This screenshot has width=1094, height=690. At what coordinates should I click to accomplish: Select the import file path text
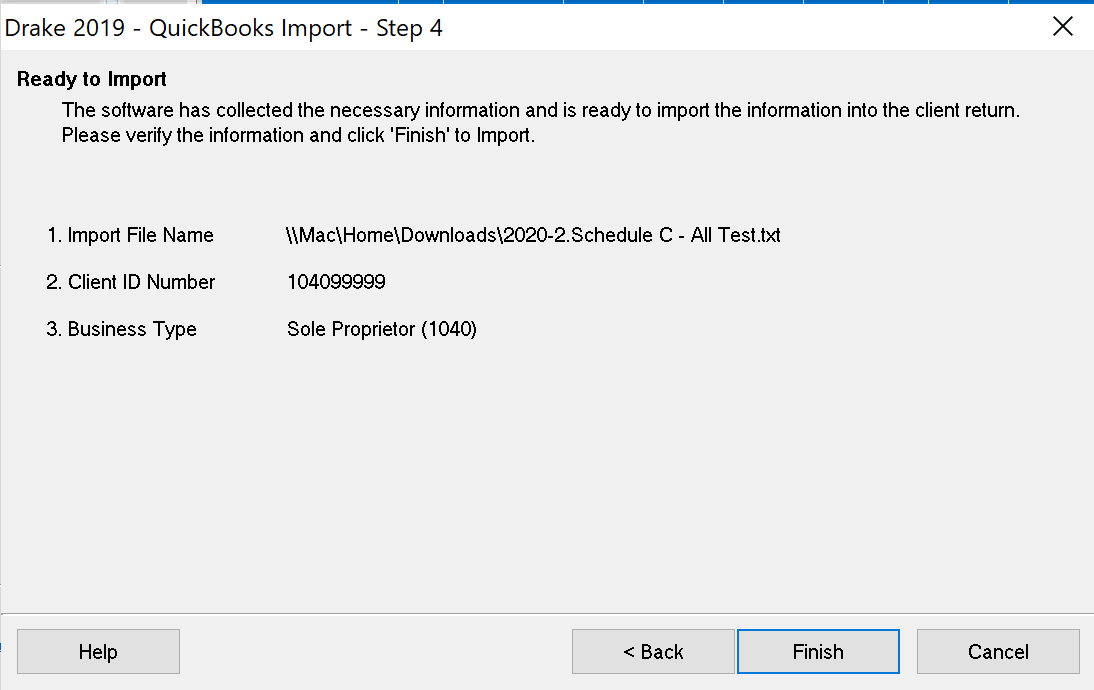click(x=533, y=235)
